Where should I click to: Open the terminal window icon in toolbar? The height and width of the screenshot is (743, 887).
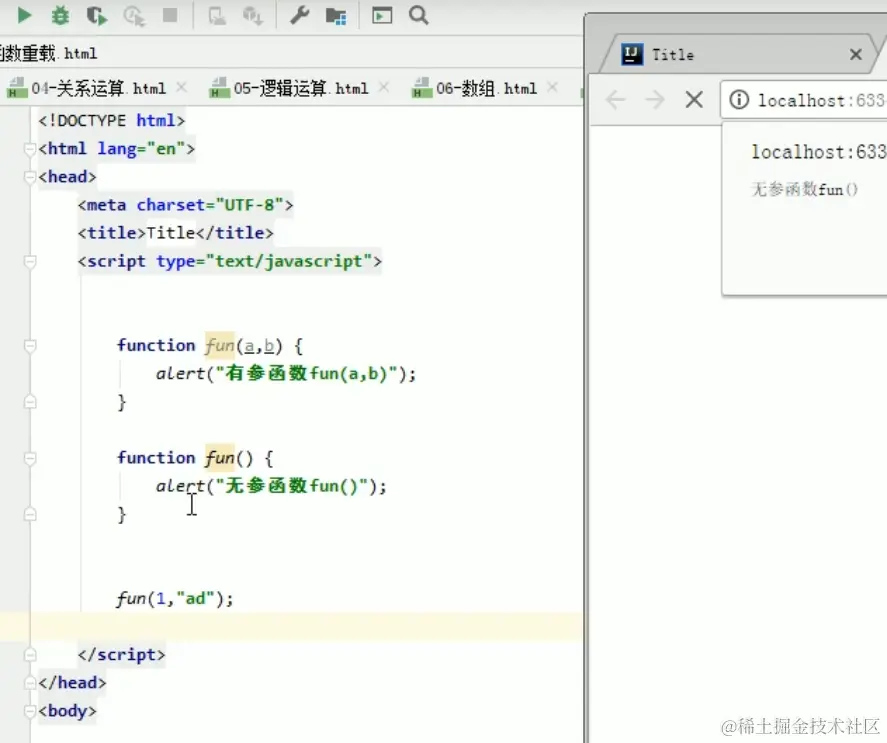point(382,15)
